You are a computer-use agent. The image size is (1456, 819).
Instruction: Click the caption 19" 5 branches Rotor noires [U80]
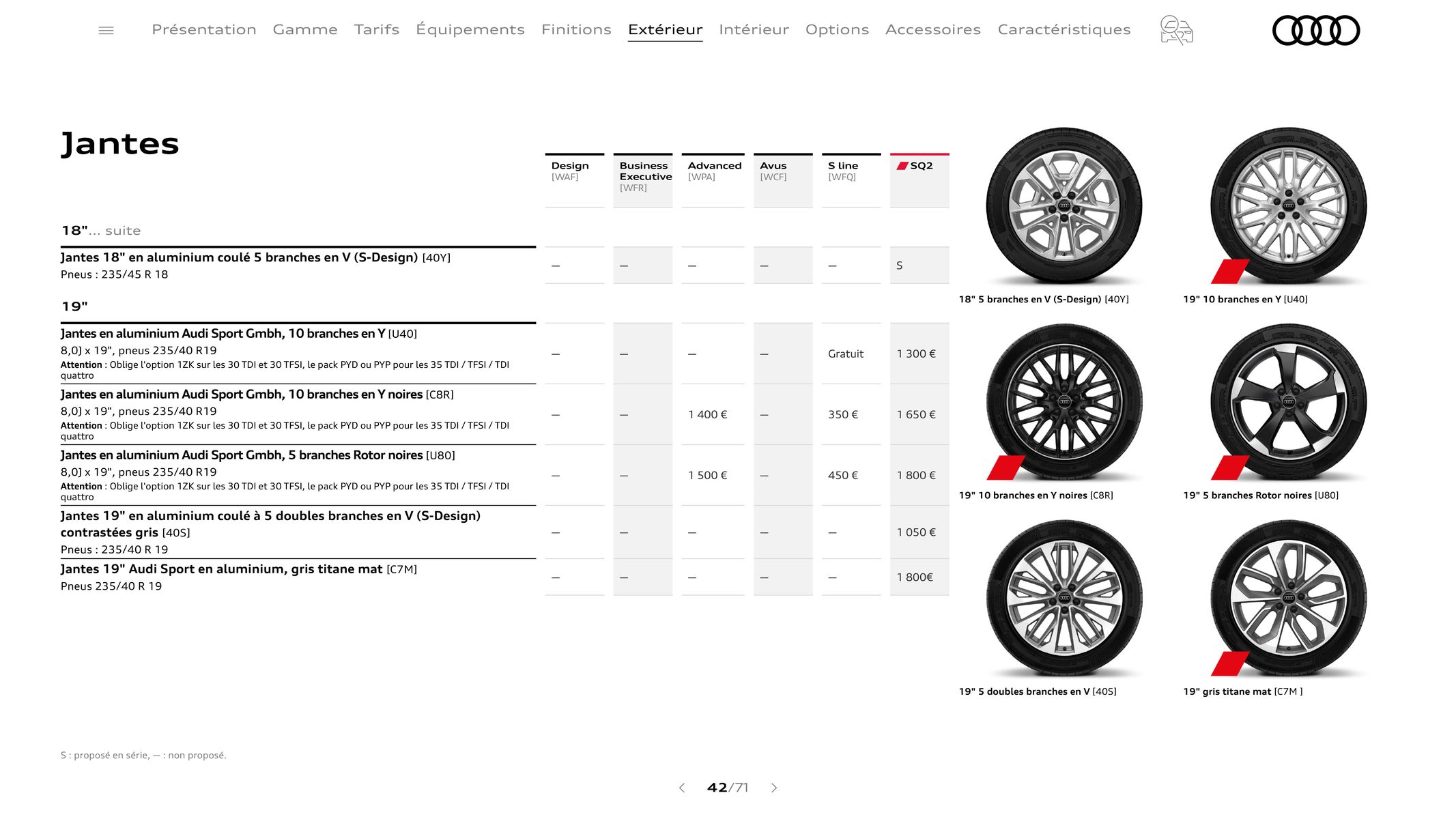click(1261, 495)
